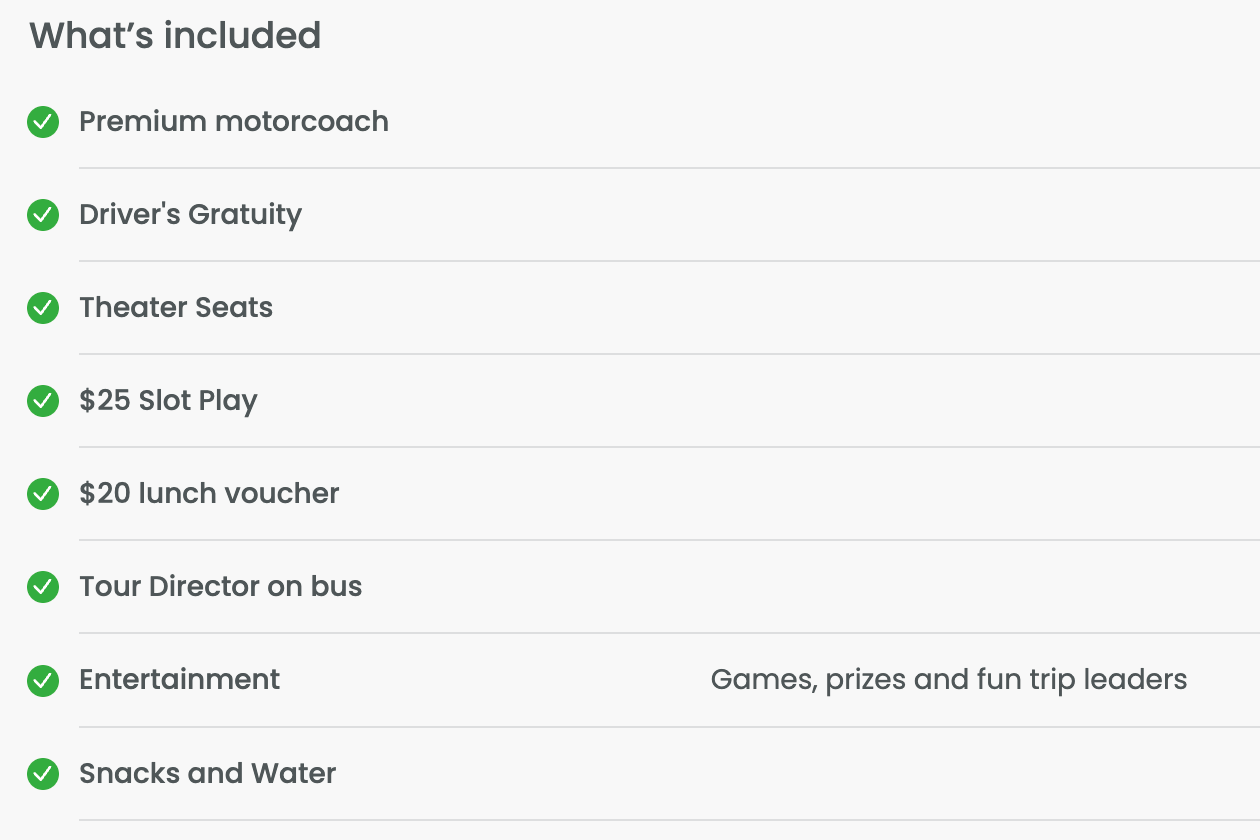The height and width of the screenshot is (840, 1260).
Task: Select the checkmark icon next to Entertainment
Action: point(43,680)
